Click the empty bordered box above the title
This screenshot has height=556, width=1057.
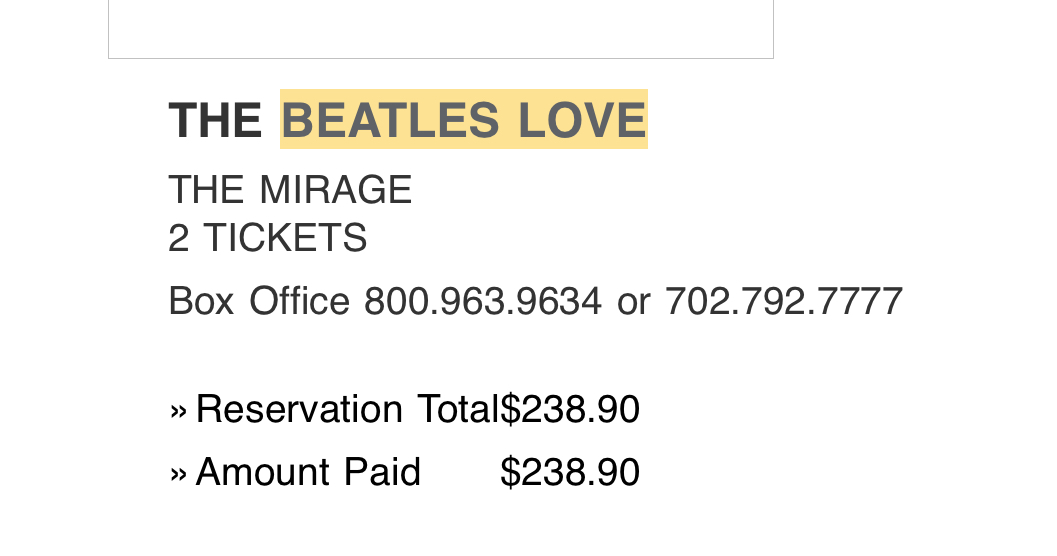[x=440, y=28]
